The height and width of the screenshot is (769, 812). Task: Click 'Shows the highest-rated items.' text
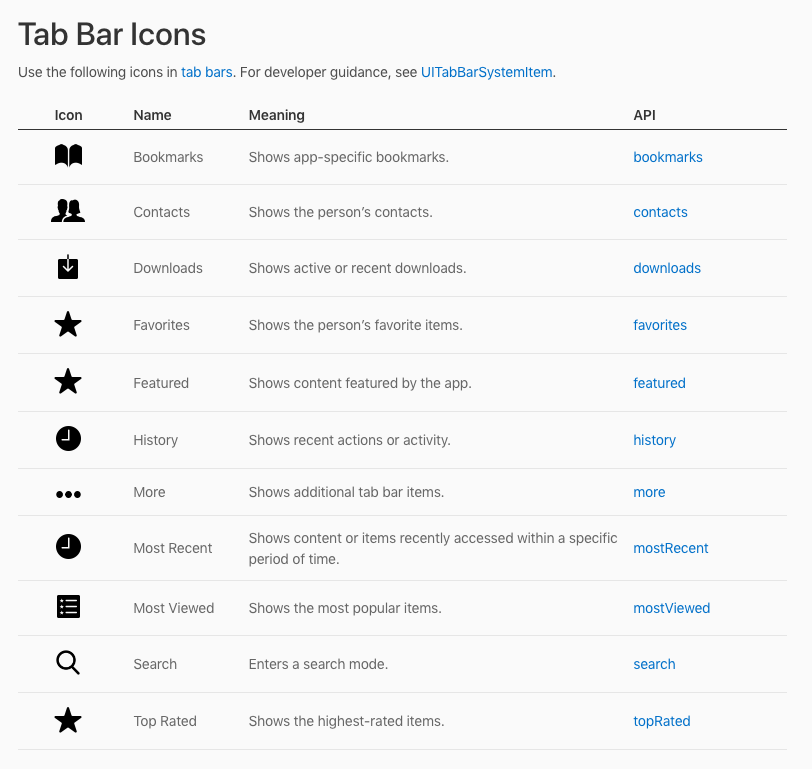(346, 721)
